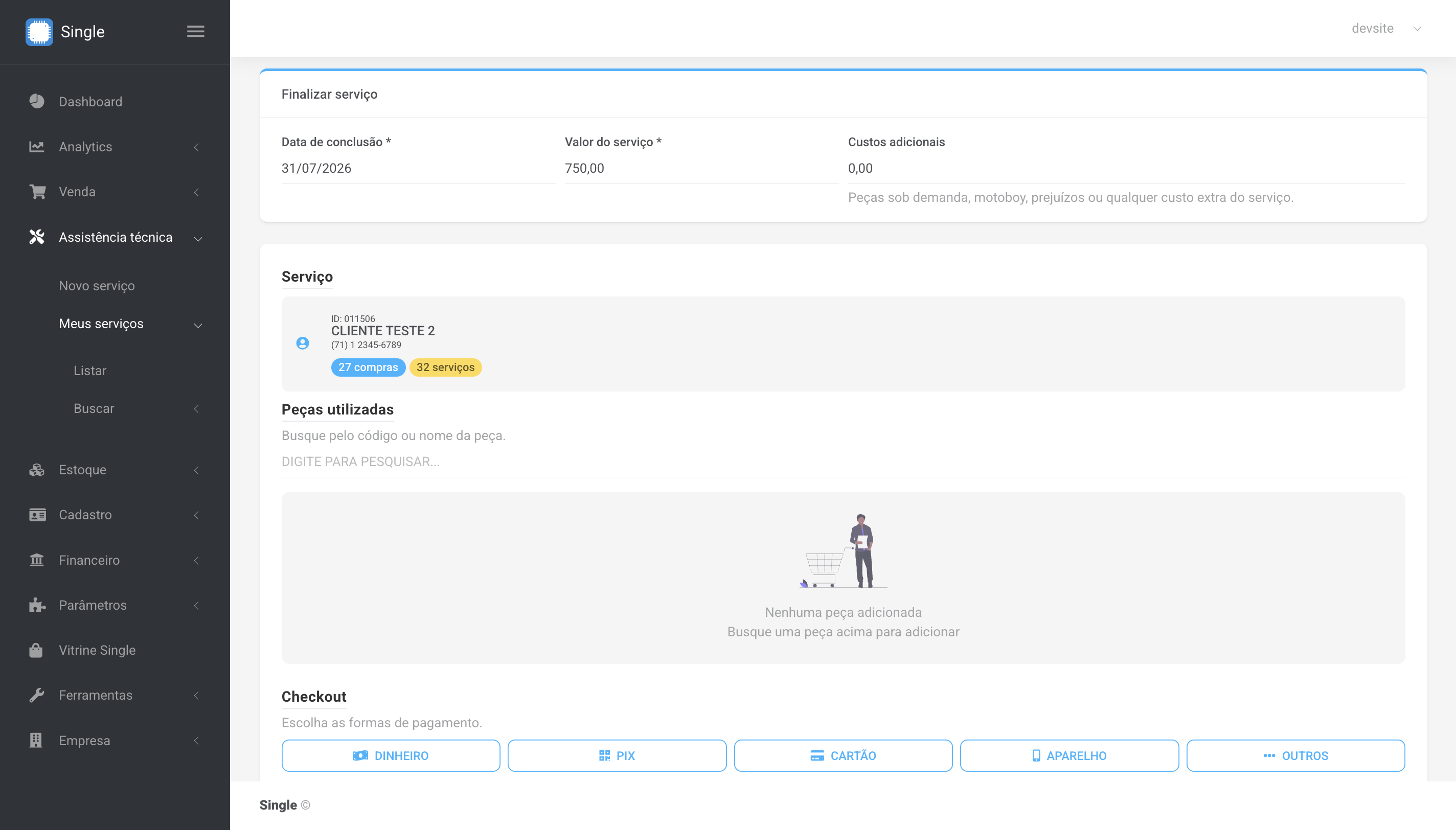Focus the Valor do serviço field
Image resolution: width=1456 pixels, height=830 pixels.
tap(701, 168)
